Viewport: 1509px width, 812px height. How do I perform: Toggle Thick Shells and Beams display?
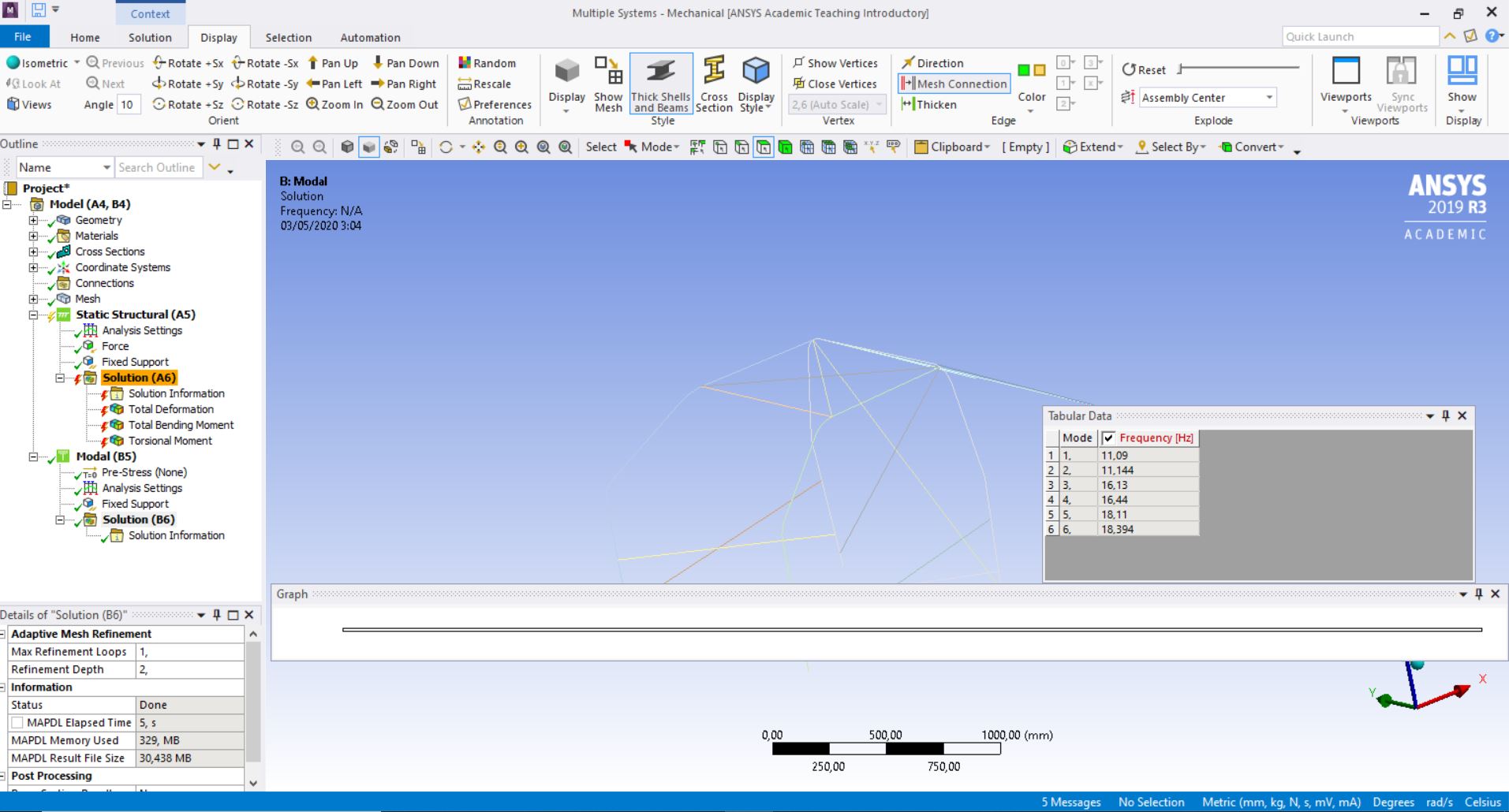click(661, 84)
